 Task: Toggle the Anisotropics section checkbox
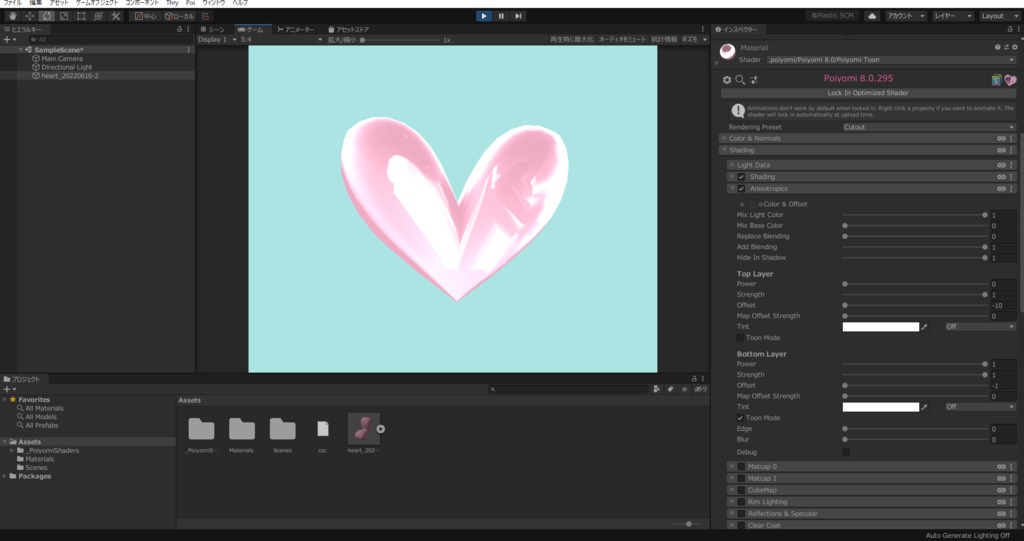point(741,188)
